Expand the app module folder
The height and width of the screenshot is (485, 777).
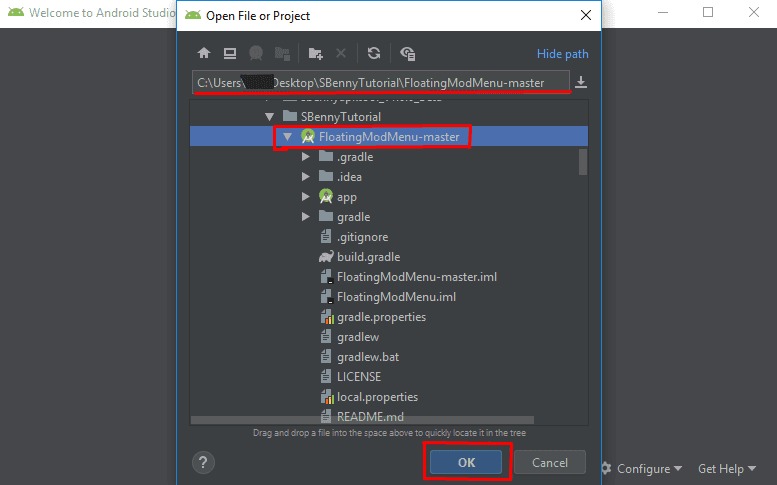click(x=306, y=197)
